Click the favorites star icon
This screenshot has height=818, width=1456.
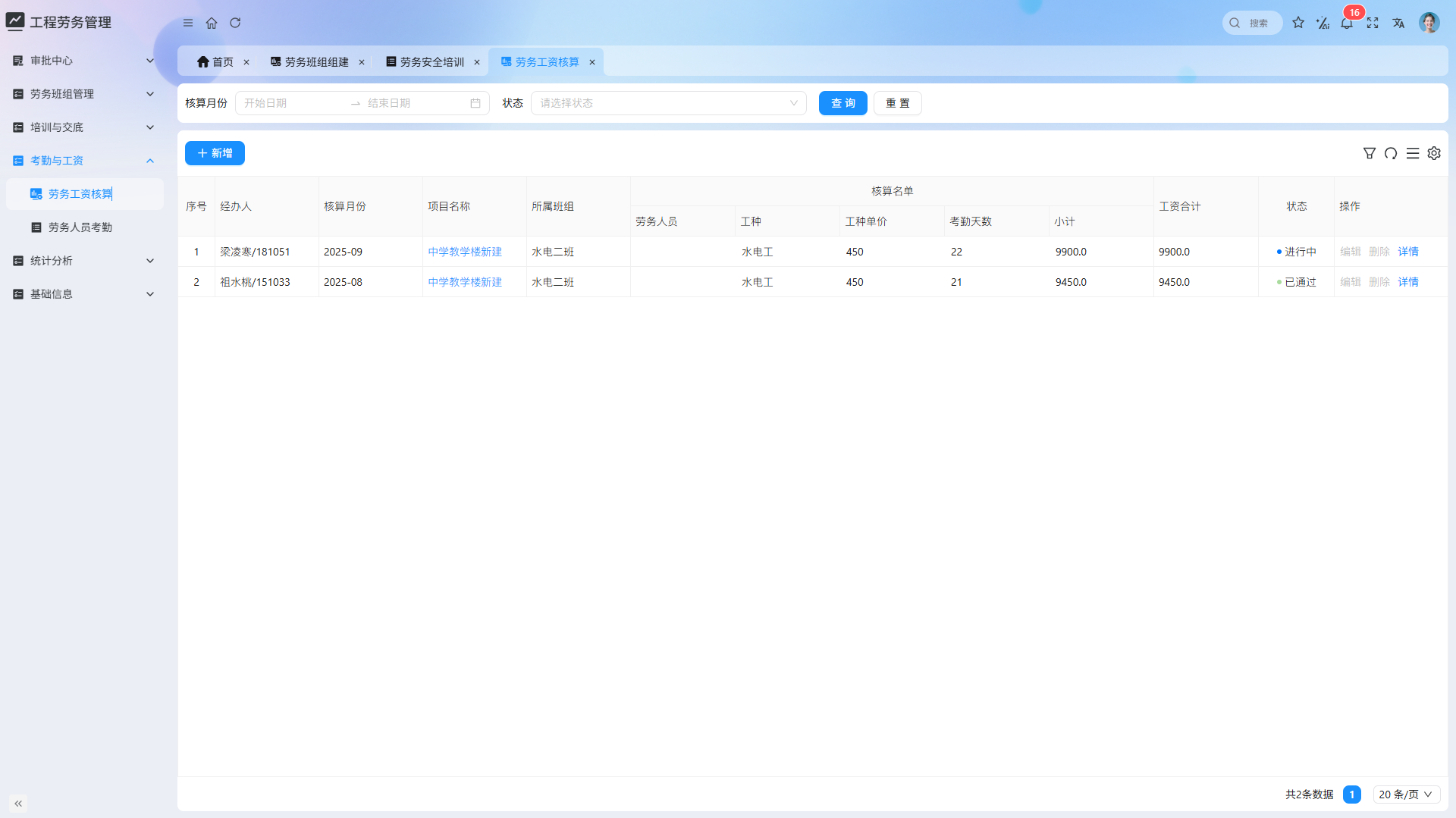1298,23
